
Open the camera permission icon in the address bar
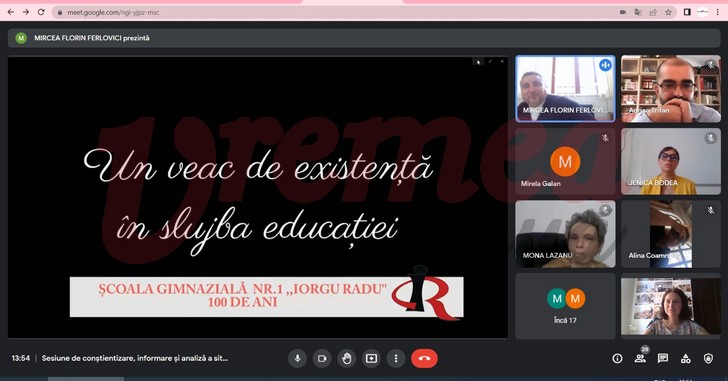coord(623,13)
